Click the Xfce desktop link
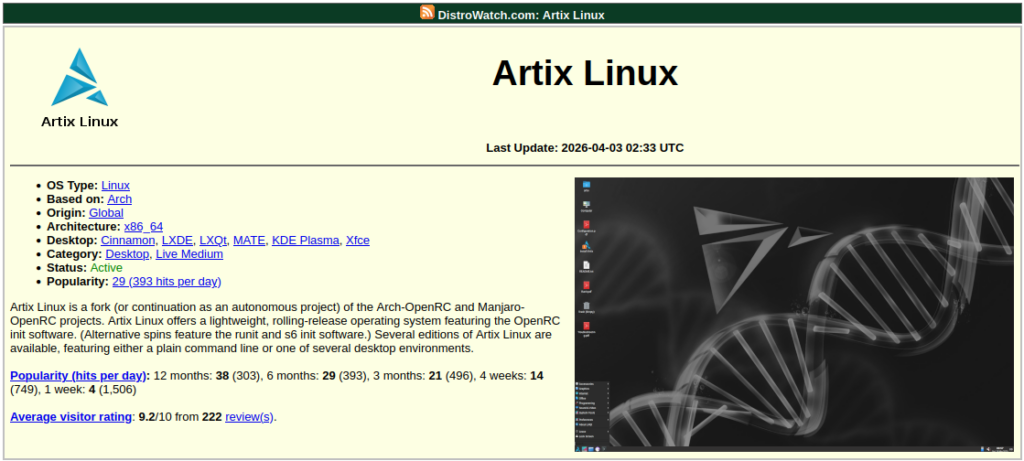 click(357, 240)
